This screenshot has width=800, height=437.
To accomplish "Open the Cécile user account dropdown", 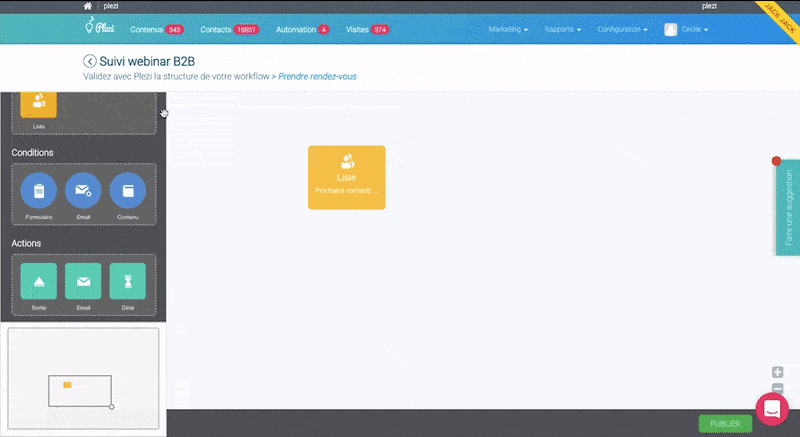I will (x=687, y=30).
